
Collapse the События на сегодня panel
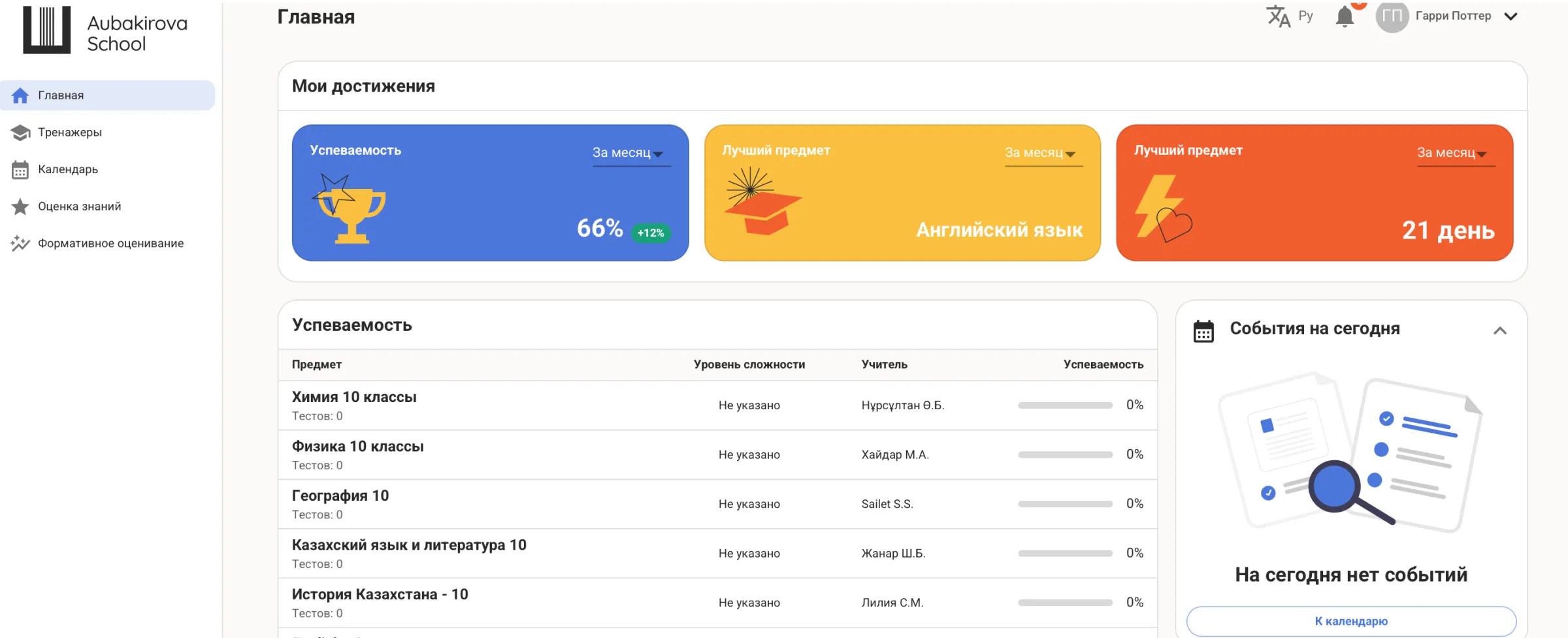(1499, 331)
